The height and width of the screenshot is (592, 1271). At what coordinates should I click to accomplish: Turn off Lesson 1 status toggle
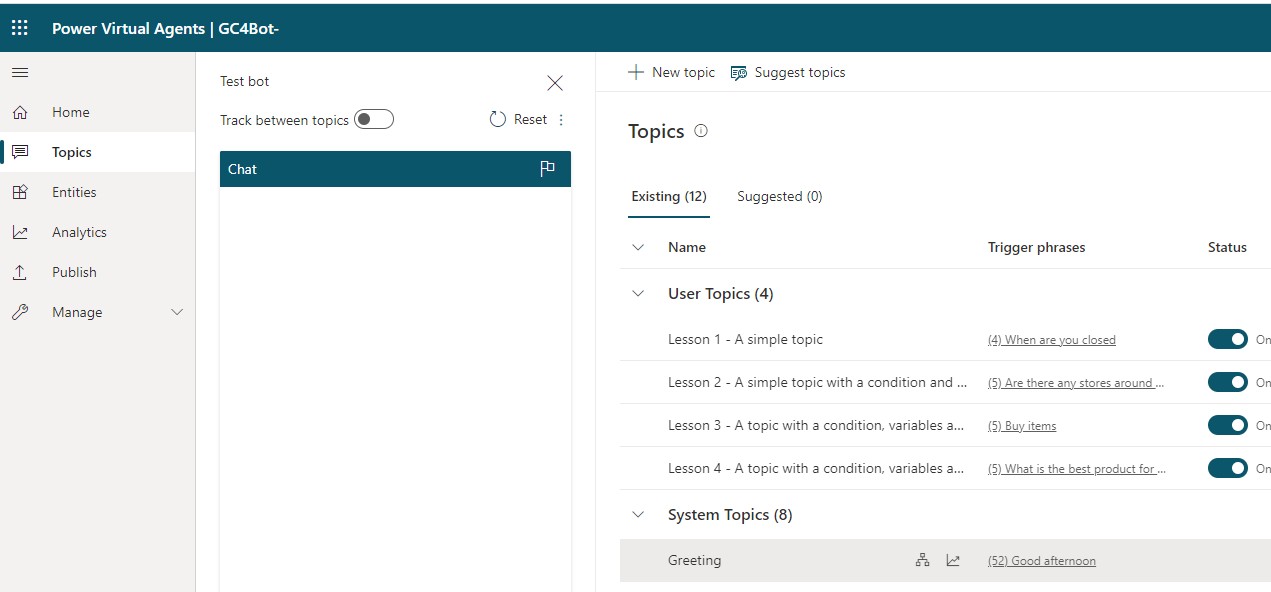[1227, 340]
